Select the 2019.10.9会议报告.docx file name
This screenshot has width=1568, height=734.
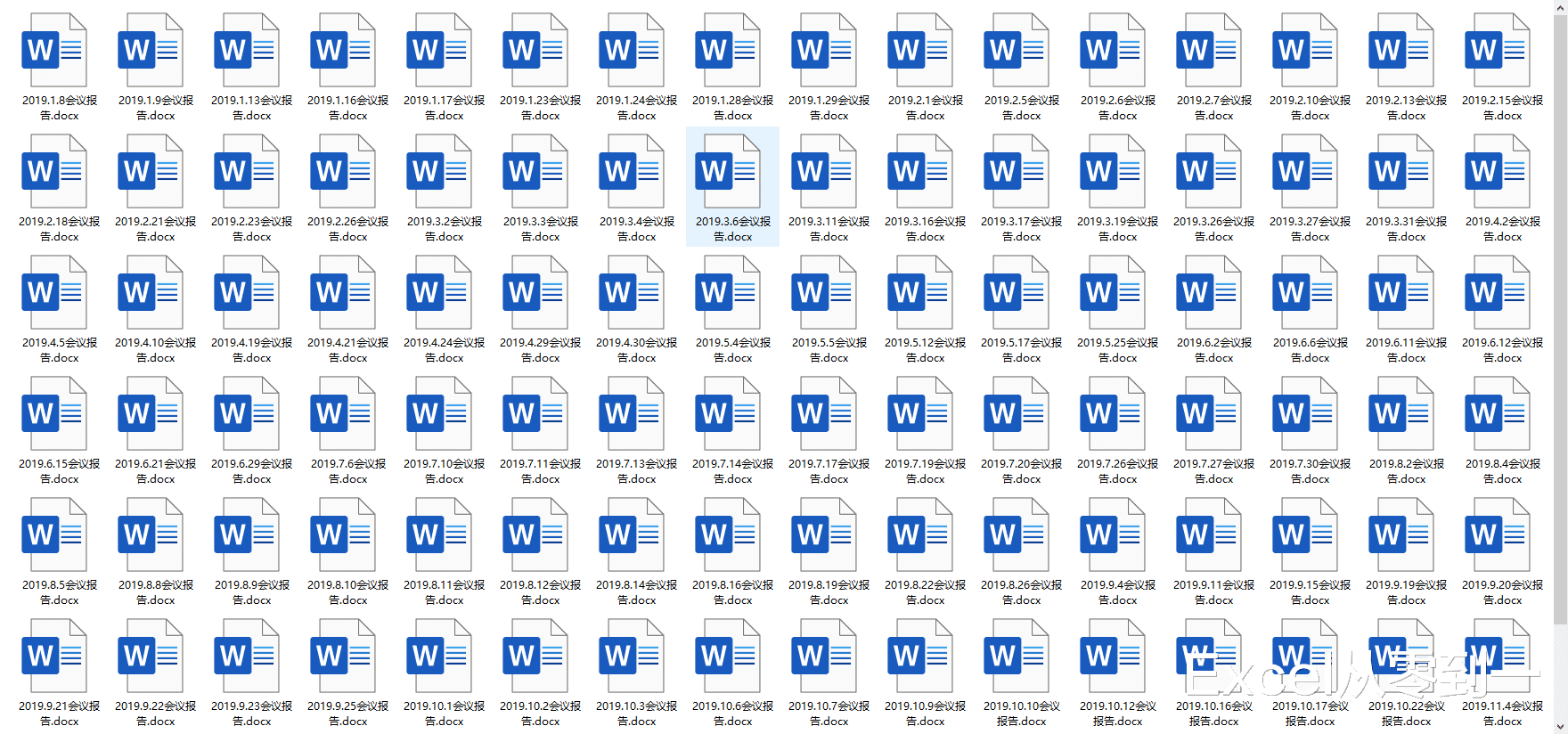pyautogui.click(x=926, y=714)
